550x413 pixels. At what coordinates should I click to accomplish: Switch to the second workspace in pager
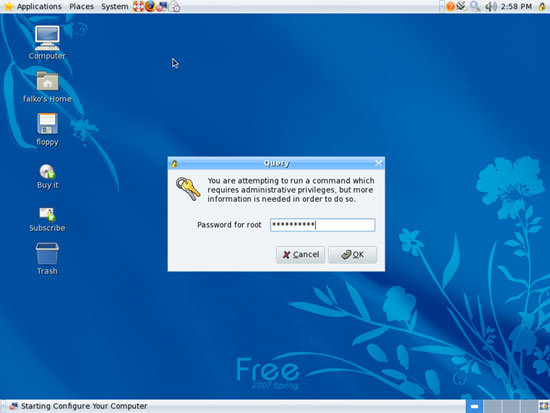pos(492,406)
